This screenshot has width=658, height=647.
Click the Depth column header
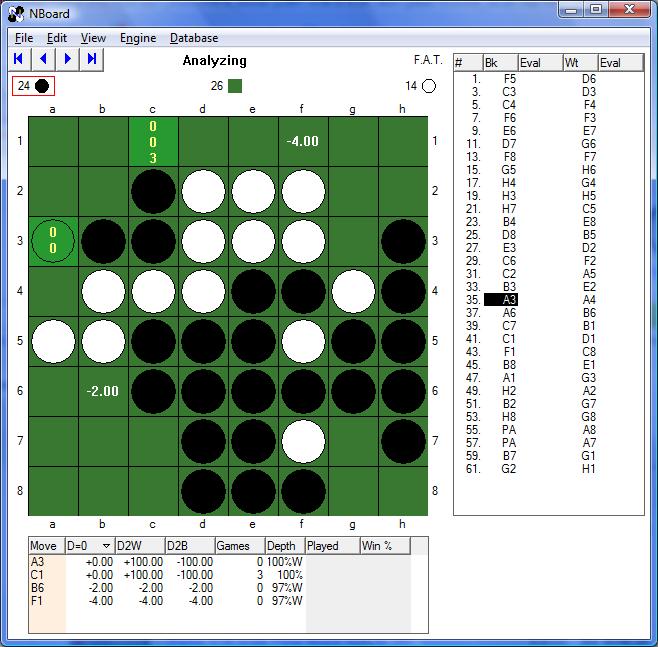click(x=284, y=546)
